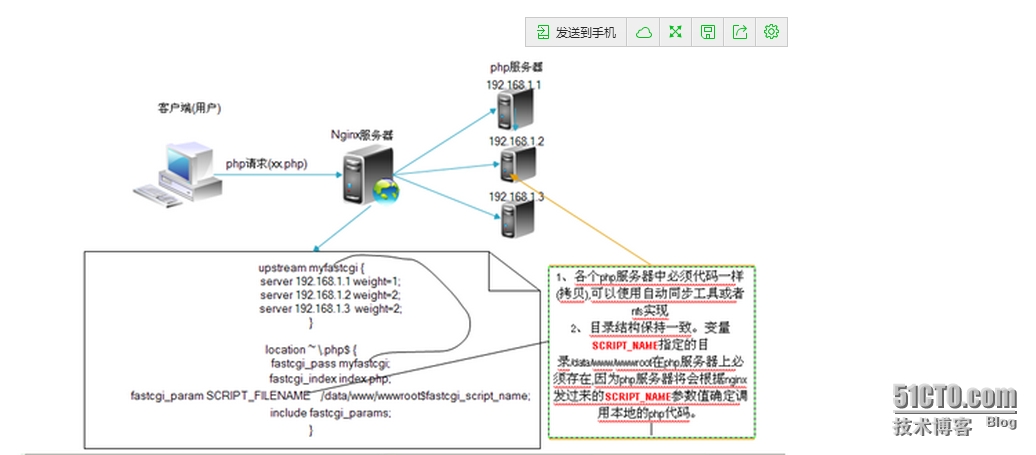Click the Nginx server icon with globe
This screenshot has height=455, width=1036.
pos(370,175)
